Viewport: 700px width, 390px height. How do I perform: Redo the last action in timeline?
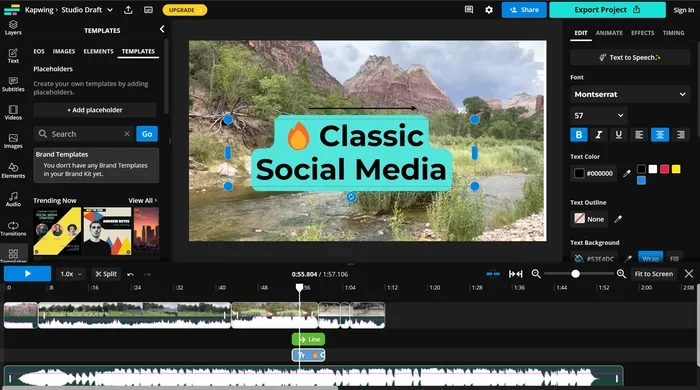tap(147, 274)
